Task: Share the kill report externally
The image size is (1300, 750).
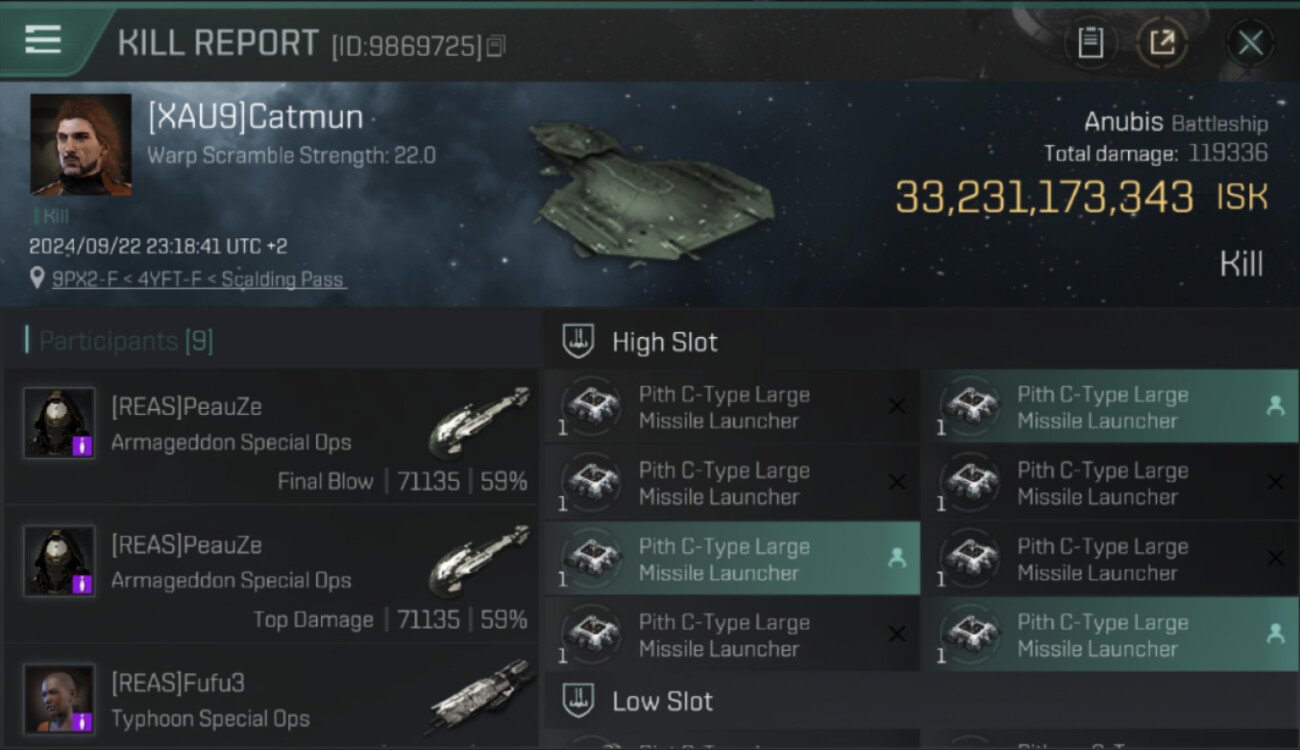Action: 1162,43
